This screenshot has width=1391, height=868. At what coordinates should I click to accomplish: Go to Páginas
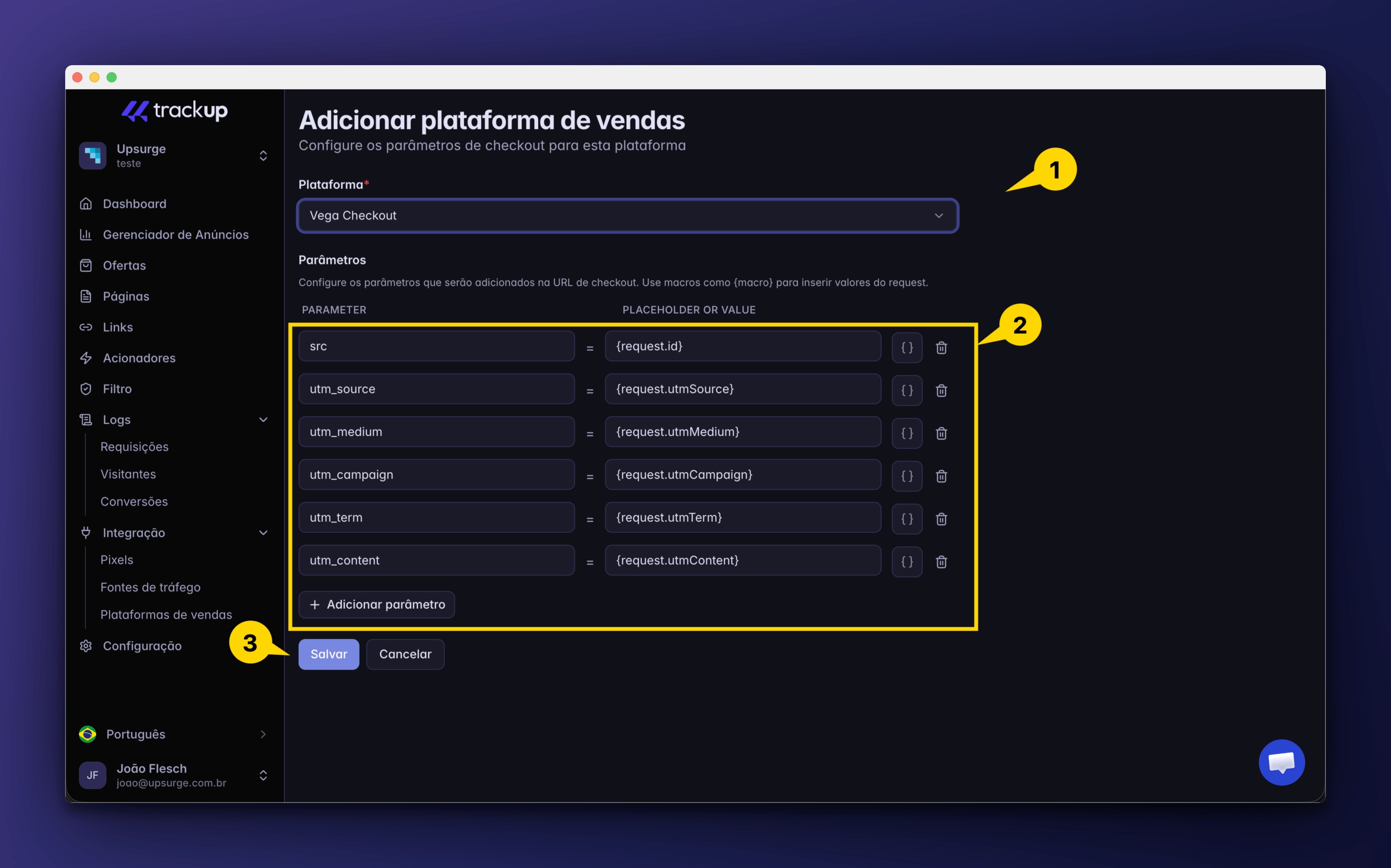pyautogui.click(x=126, y=296)
